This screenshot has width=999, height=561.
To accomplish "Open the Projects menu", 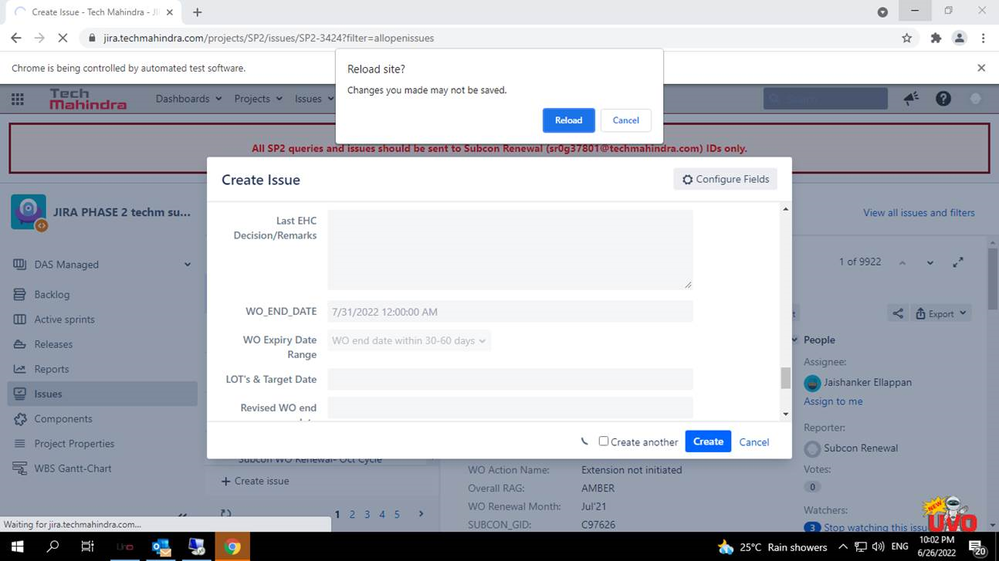I will [258, 99].
